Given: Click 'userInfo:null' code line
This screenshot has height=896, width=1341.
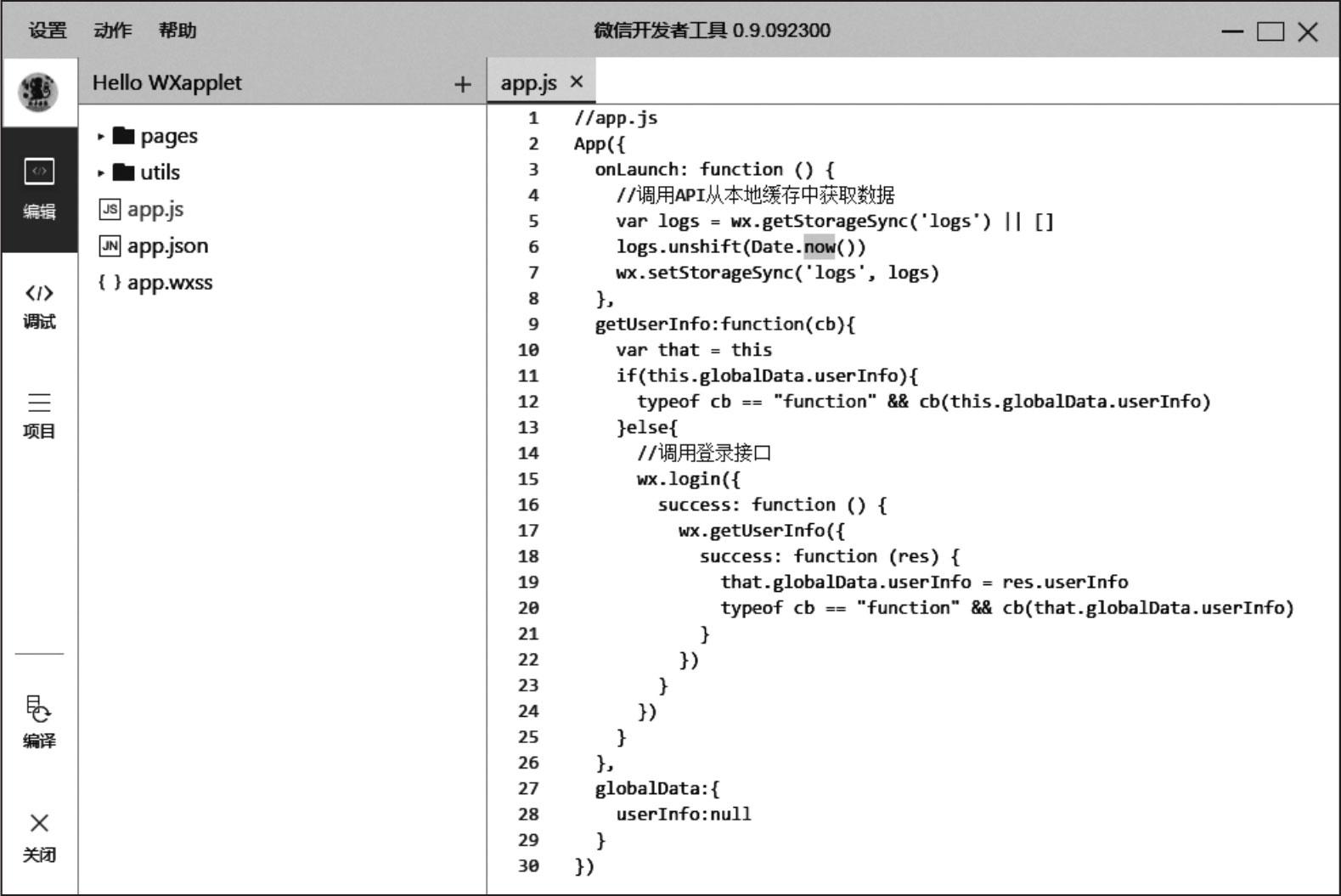Looking at the screenshot, I should [x=684, y=814].
